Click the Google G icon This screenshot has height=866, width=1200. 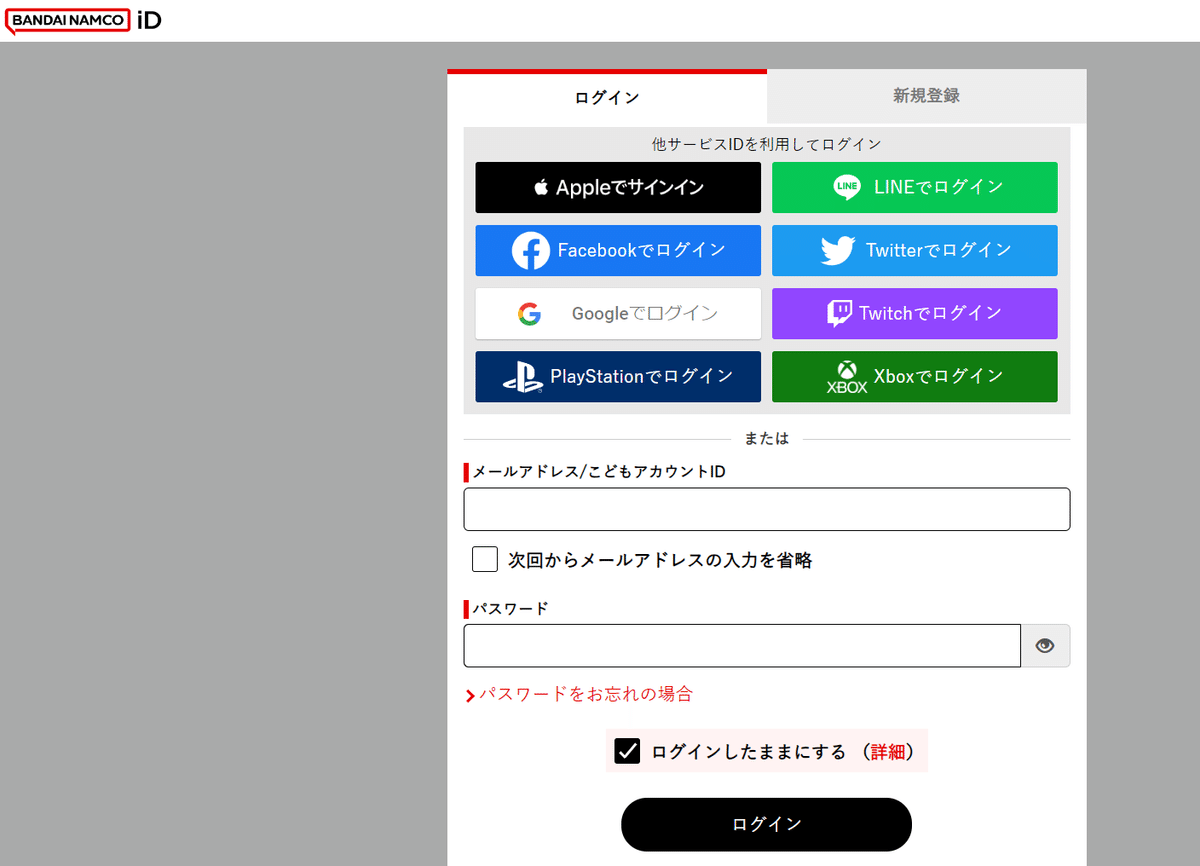click(528, 313)
